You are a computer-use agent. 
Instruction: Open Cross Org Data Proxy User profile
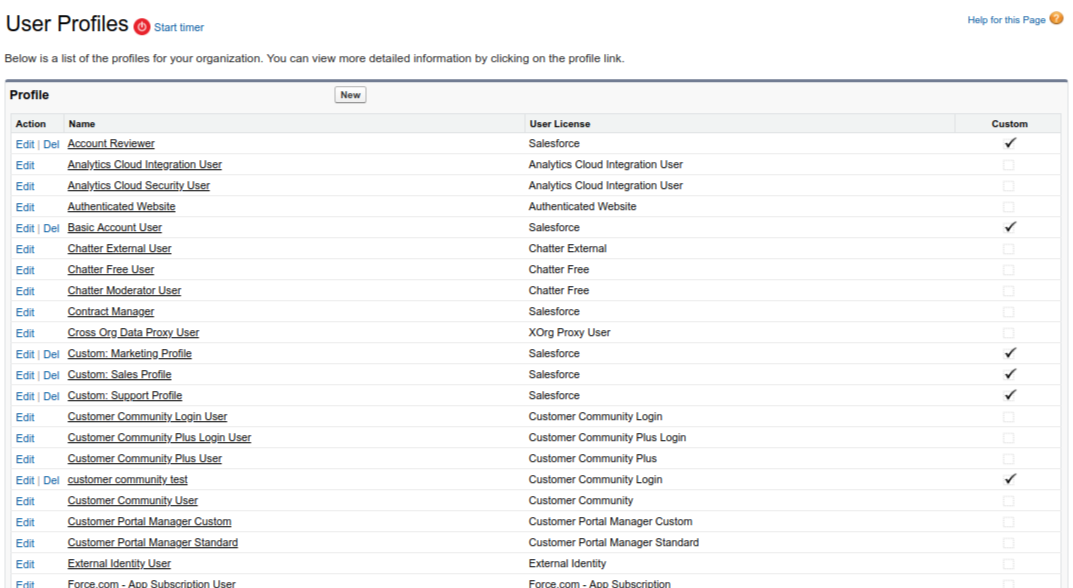[x=133, y=333]
